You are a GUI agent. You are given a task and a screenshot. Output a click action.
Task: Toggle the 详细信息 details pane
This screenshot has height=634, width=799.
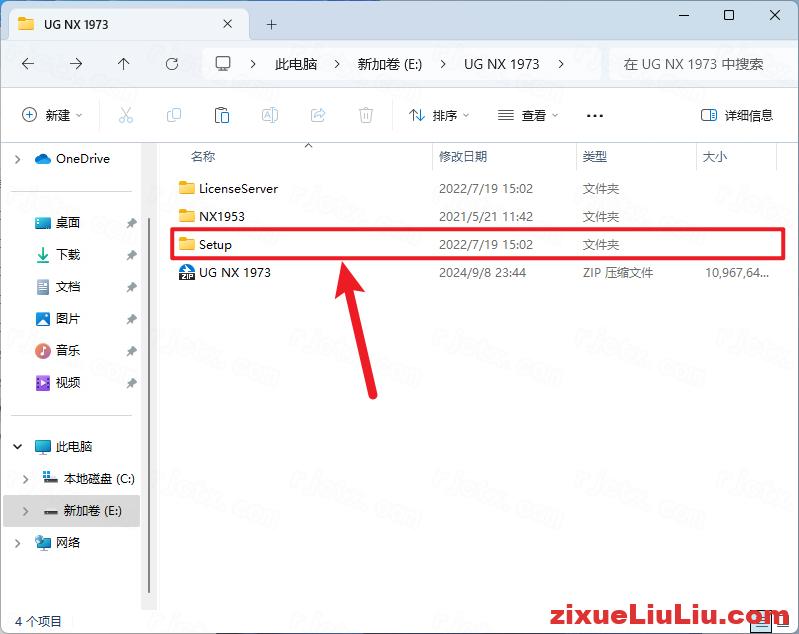click(x=737, y=115)
